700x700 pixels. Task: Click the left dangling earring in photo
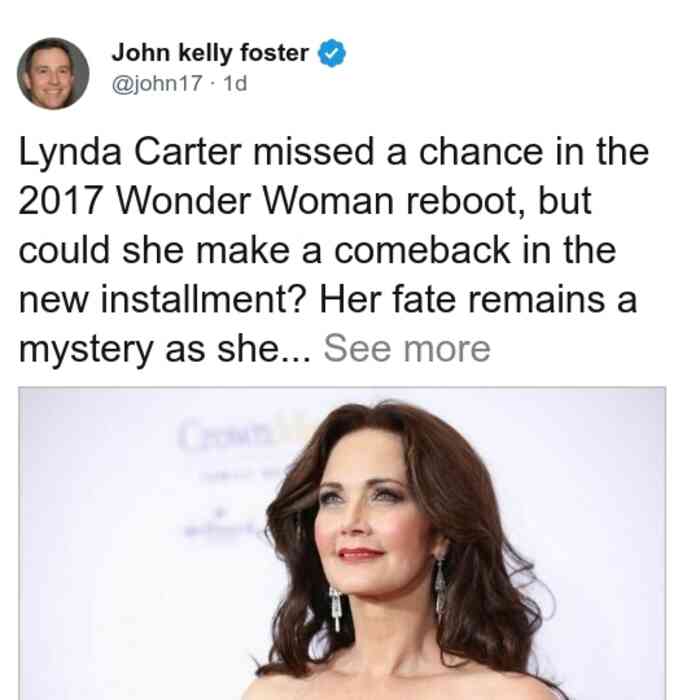tap(336, 608)
